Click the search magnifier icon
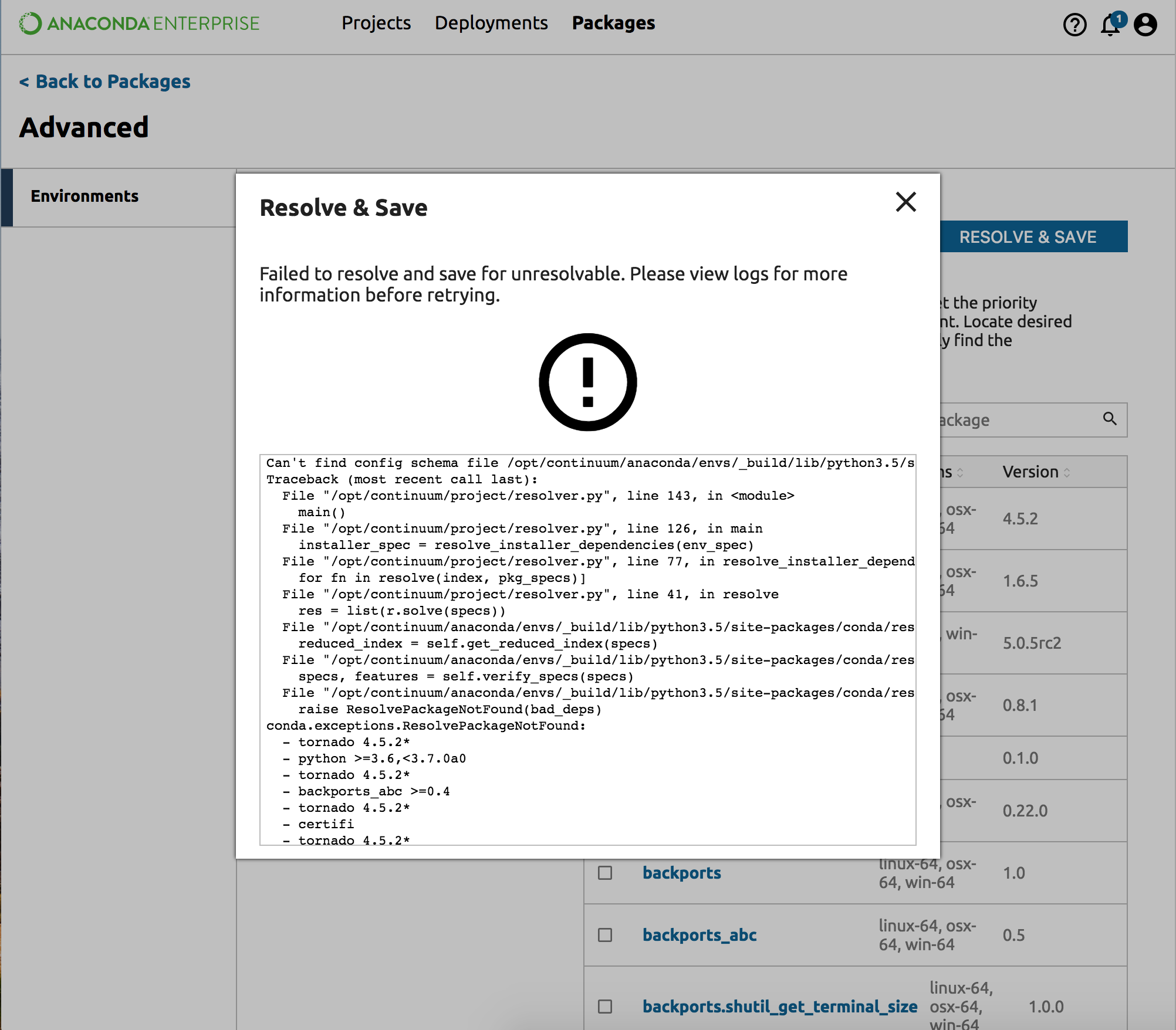The width and height of the screenshot is (1176, 1030). click(1109, 419)
